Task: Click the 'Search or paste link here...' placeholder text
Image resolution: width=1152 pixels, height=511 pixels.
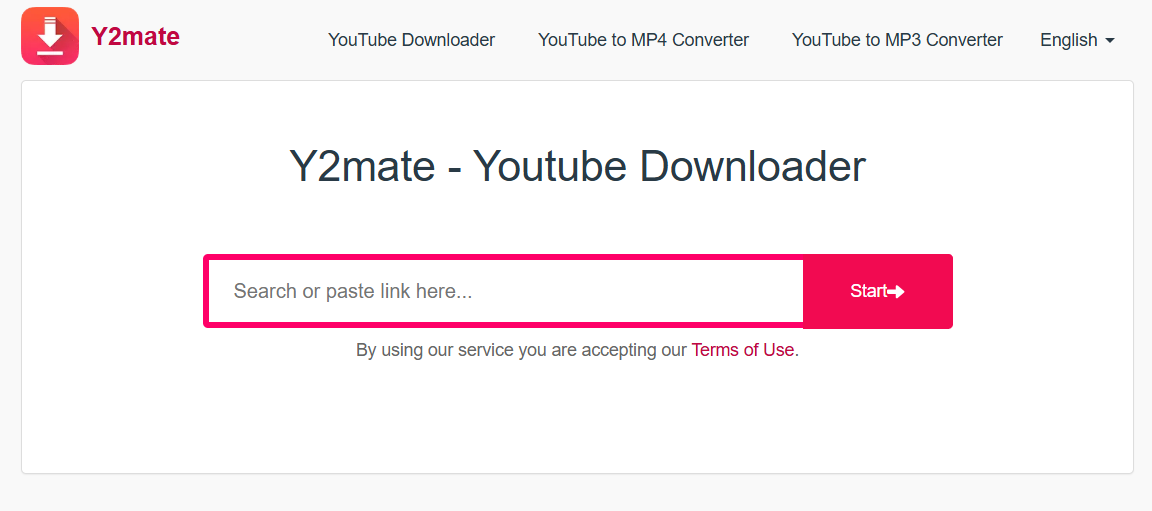Action: pyautogui.click(x=353, y=291)
